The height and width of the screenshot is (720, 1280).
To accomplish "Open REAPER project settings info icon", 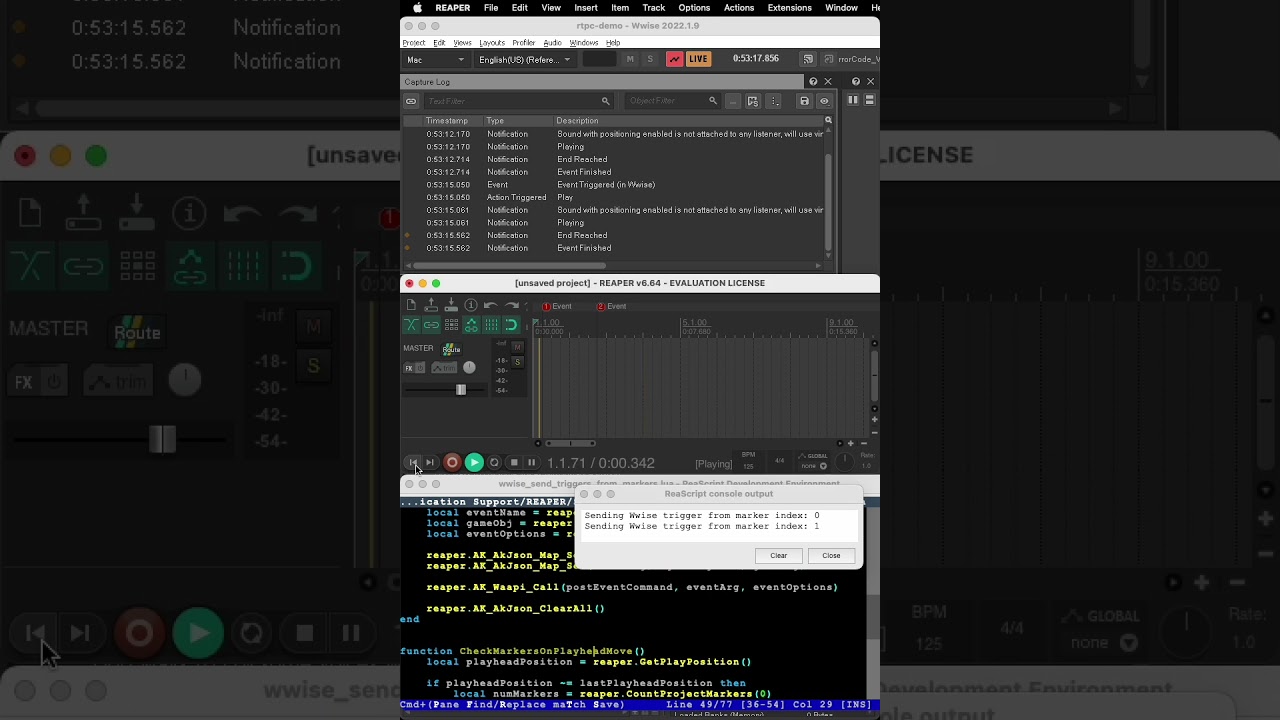I will (x=471, y=305).
